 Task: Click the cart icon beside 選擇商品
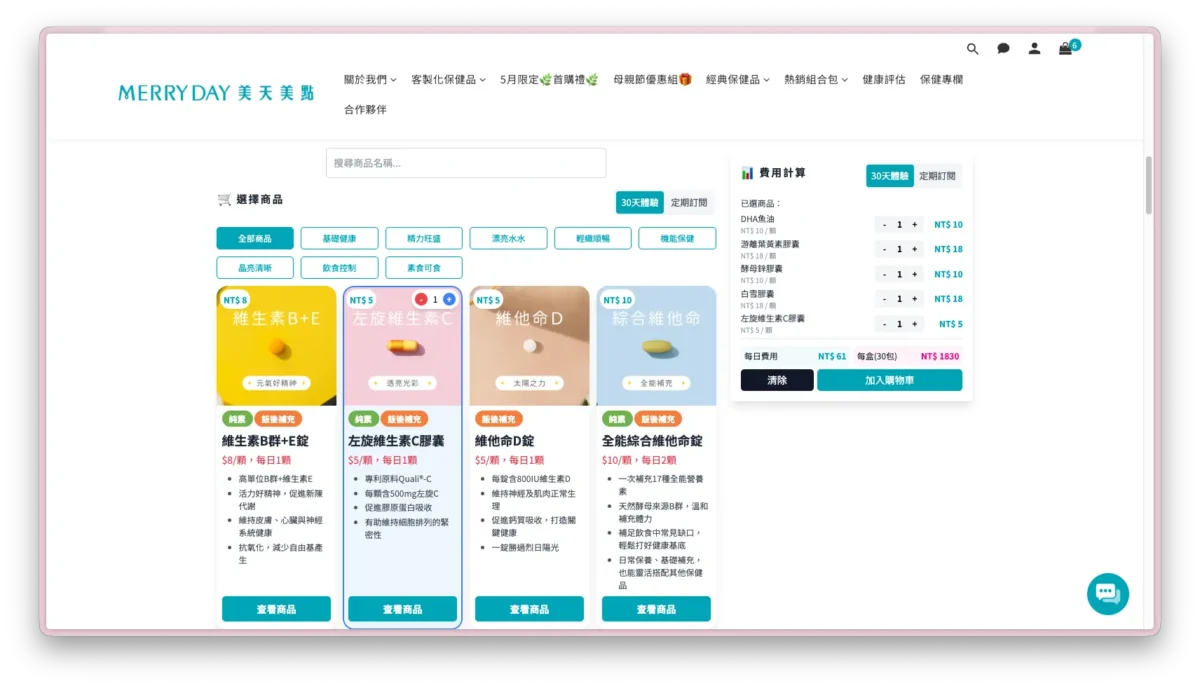click(x=224, y=199)
